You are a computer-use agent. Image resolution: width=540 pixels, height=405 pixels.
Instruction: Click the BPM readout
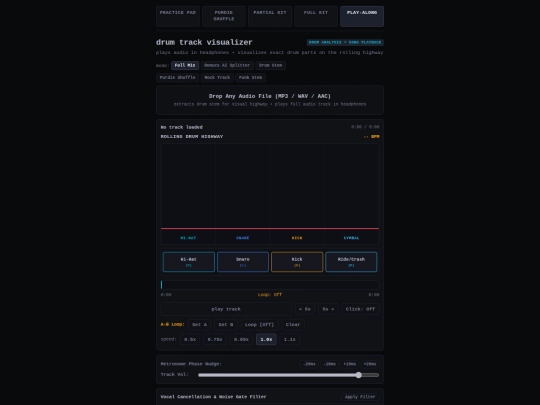click(x=371, y=137)
